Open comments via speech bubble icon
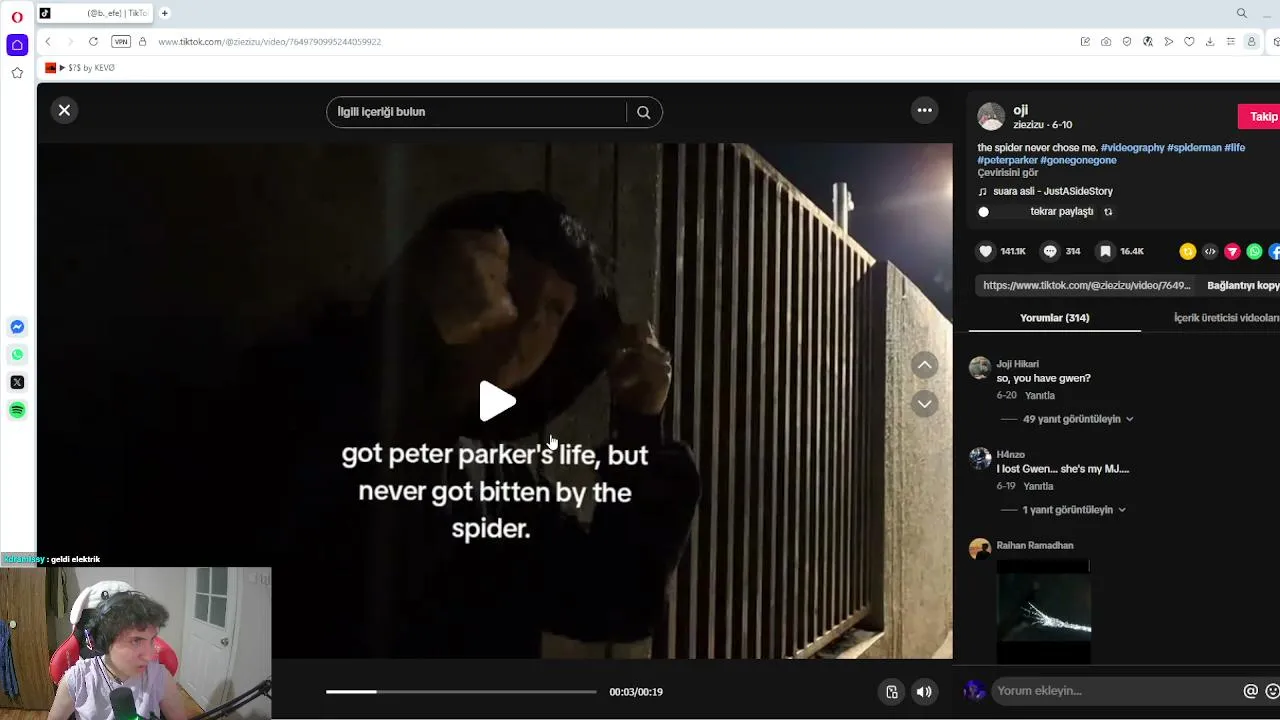The height and width of the screenshot is (720, 1280). [1050, 251]
